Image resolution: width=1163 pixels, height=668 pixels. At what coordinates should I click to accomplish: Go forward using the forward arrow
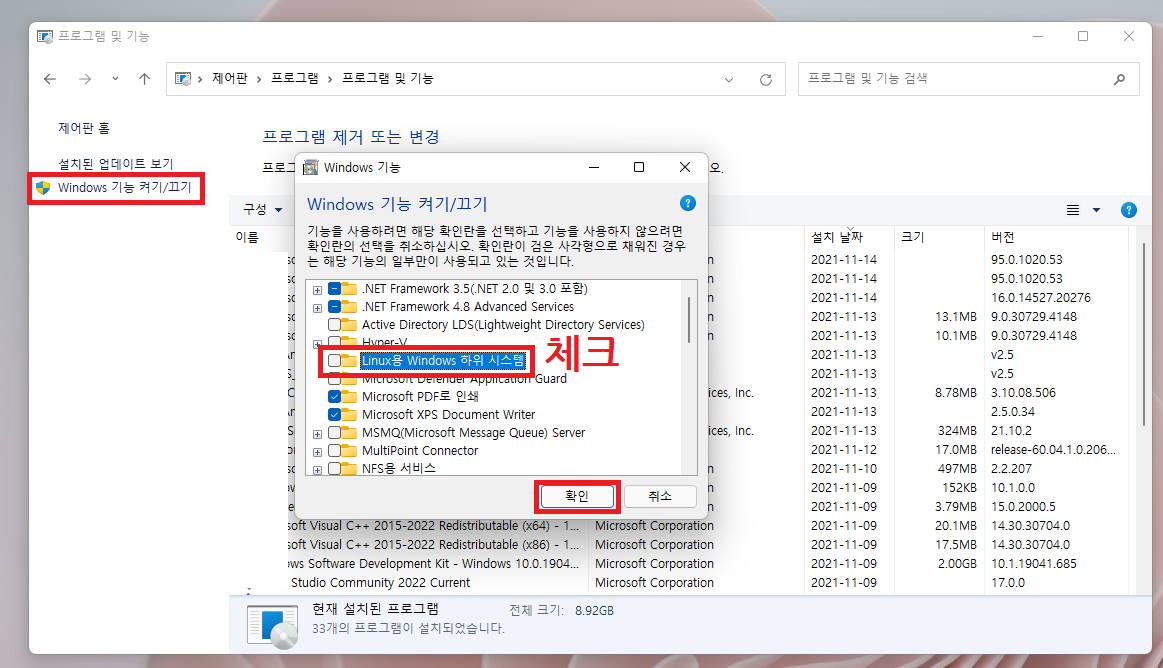click(x=85, y=79)
